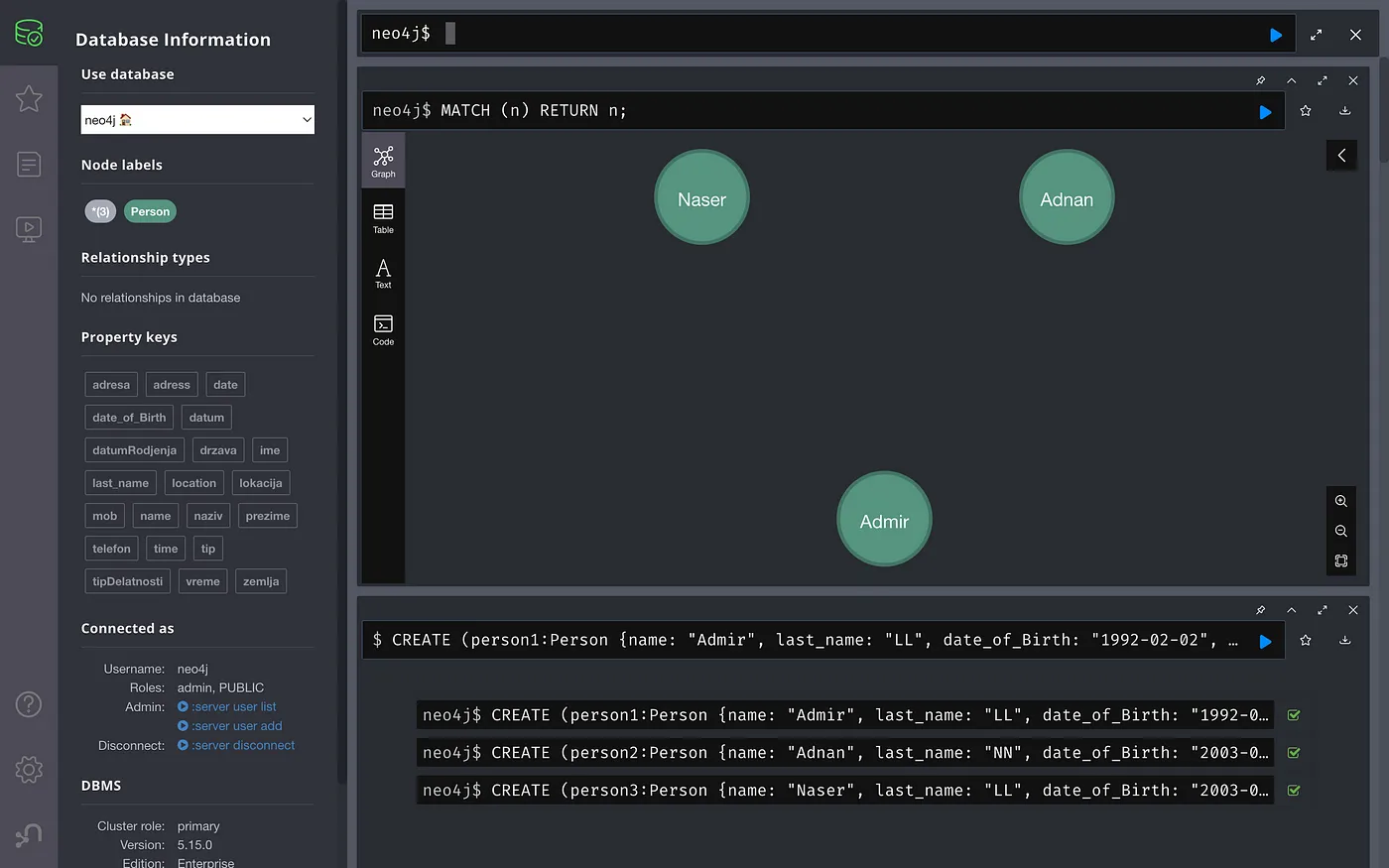Open the Favorites star in the sidebar
The height and width of the screenshot is (868, 1389).
[29, 98]
